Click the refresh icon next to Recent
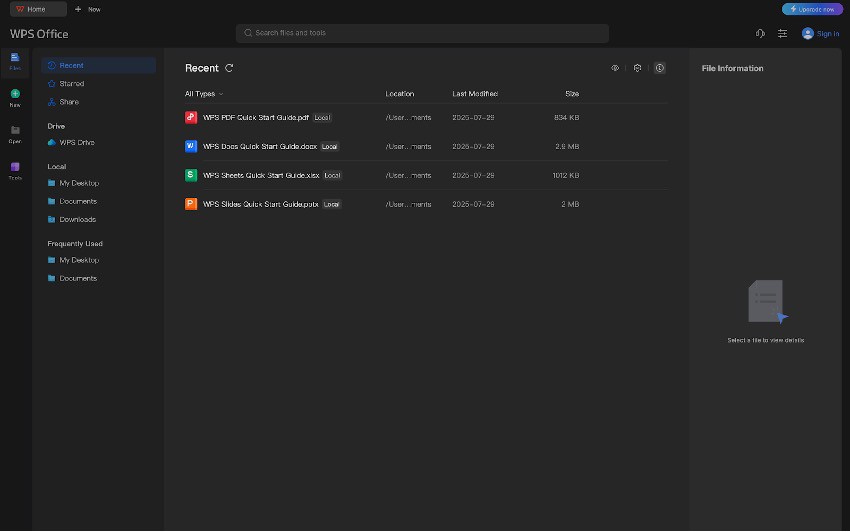The image size is (850, 532). [229, 68]
